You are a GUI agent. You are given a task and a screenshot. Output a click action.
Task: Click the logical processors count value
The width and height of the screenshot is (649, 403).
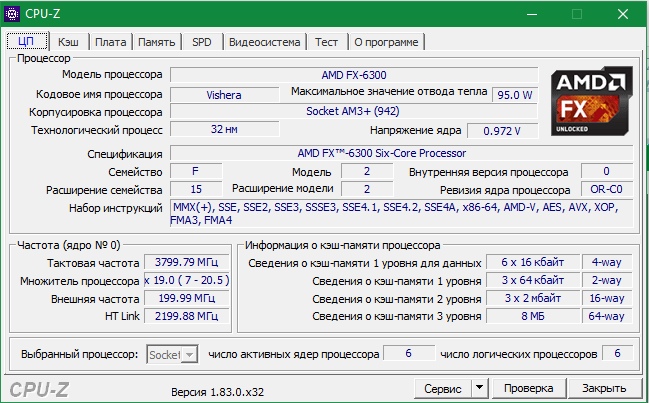618,353
